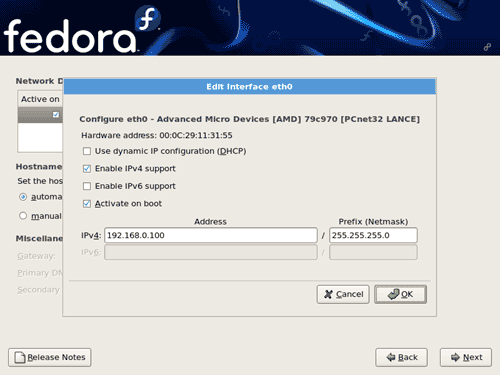Toggle Activate on boot checkbox
This screenshot has height=375, width=500.
(x=87, y=204)
